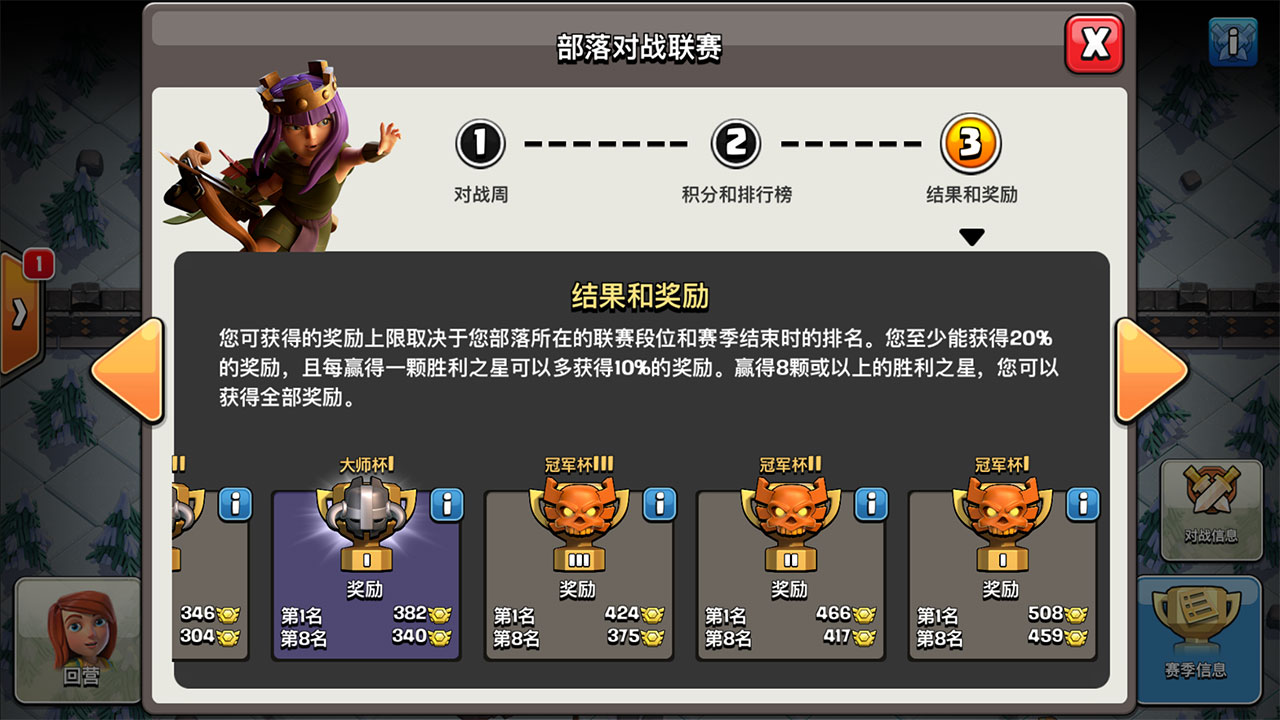Select the 冠军杯II reward card
The height and width of the screenshot is (720, 1280).
791,575
